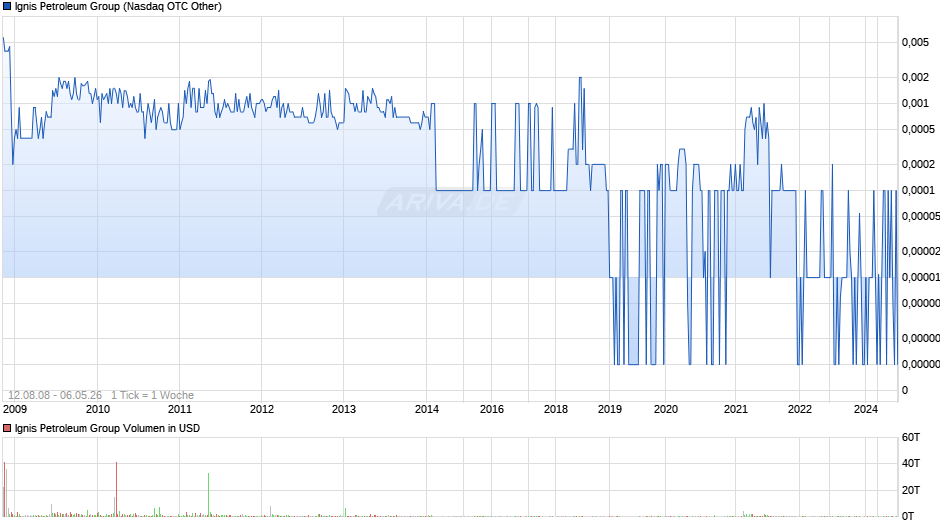
Task: Click the 0,001 price axis label
Action: pyautogui.click(x=915, y=104)
